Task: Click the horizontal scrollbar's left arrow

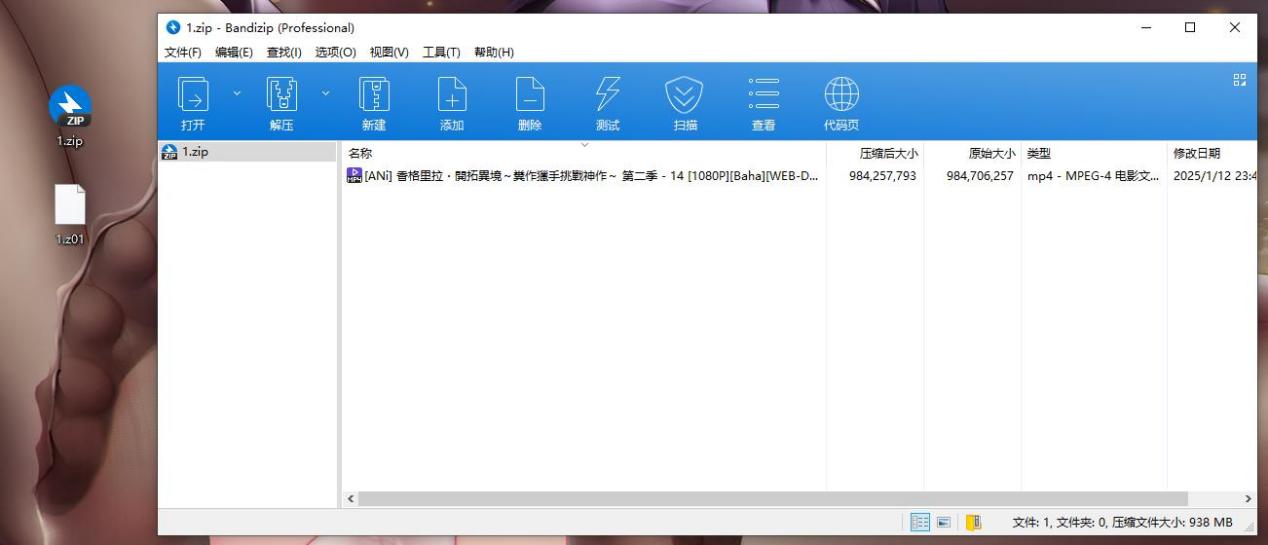Action: click(350, 498)
